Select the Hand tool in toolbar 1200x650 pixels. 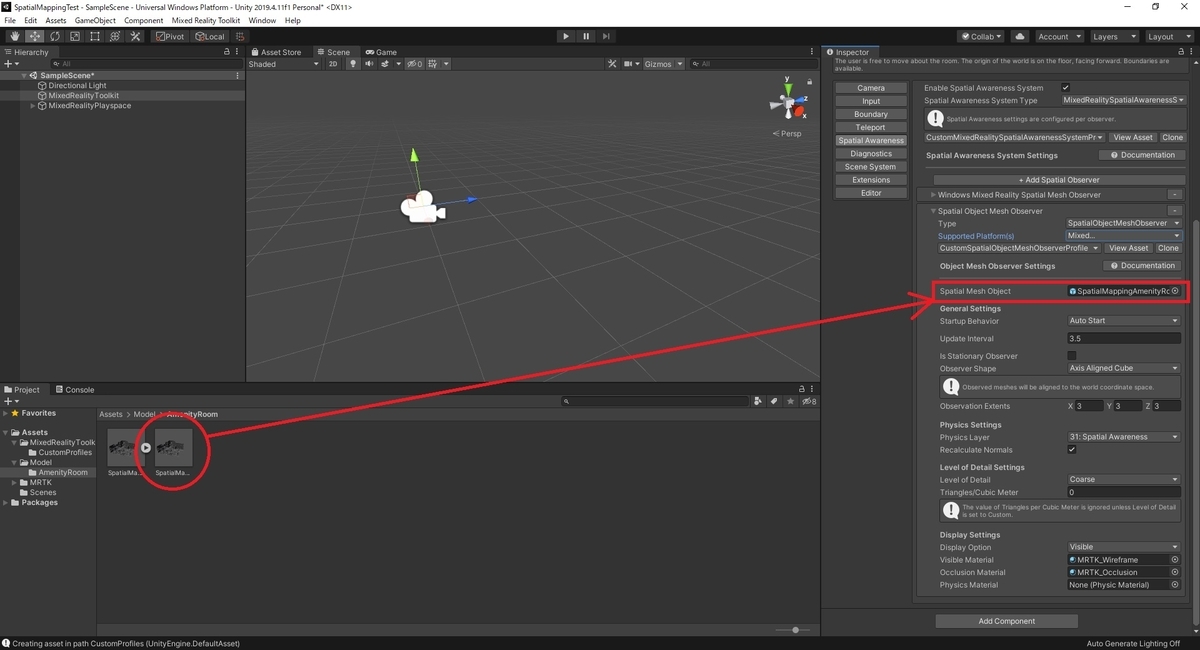pyautogui.click(x=15, y=36)
